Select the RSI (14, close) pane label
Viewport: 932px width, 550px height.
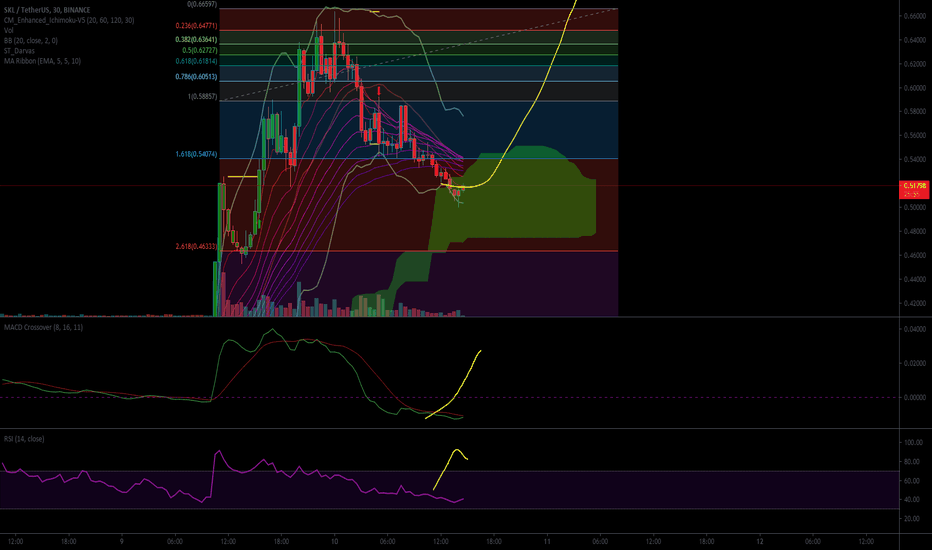(x=24, y=438)
